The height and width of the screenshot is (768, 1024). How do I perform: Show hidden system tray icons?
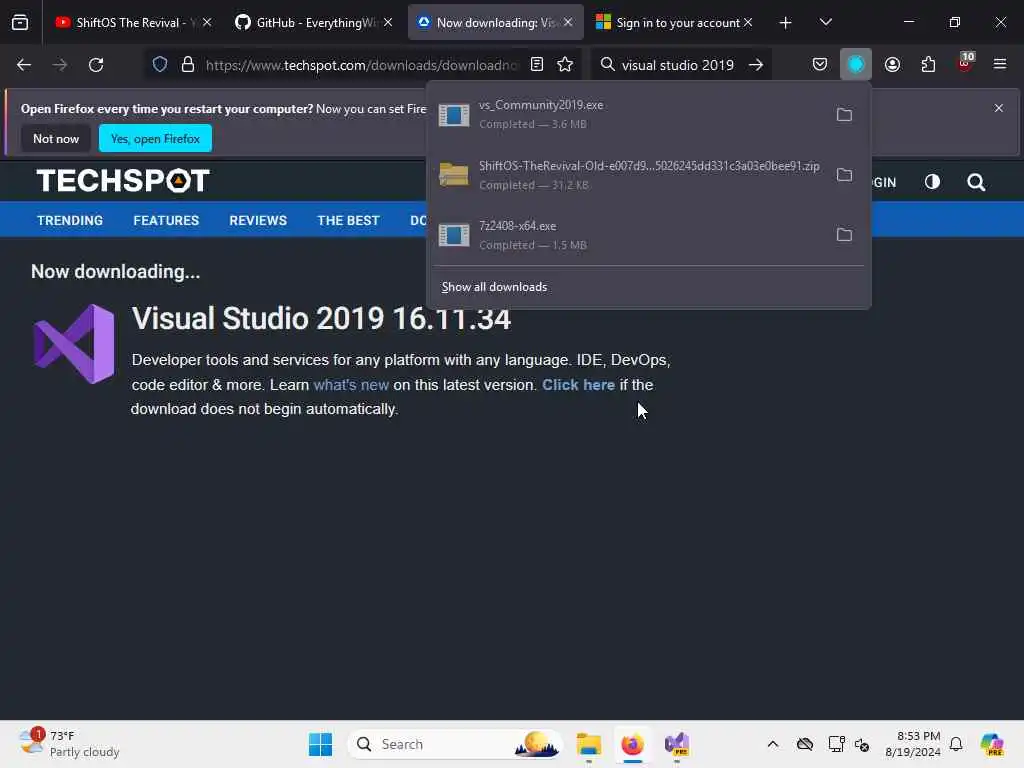pyautogui.click(x=773, y=744)
